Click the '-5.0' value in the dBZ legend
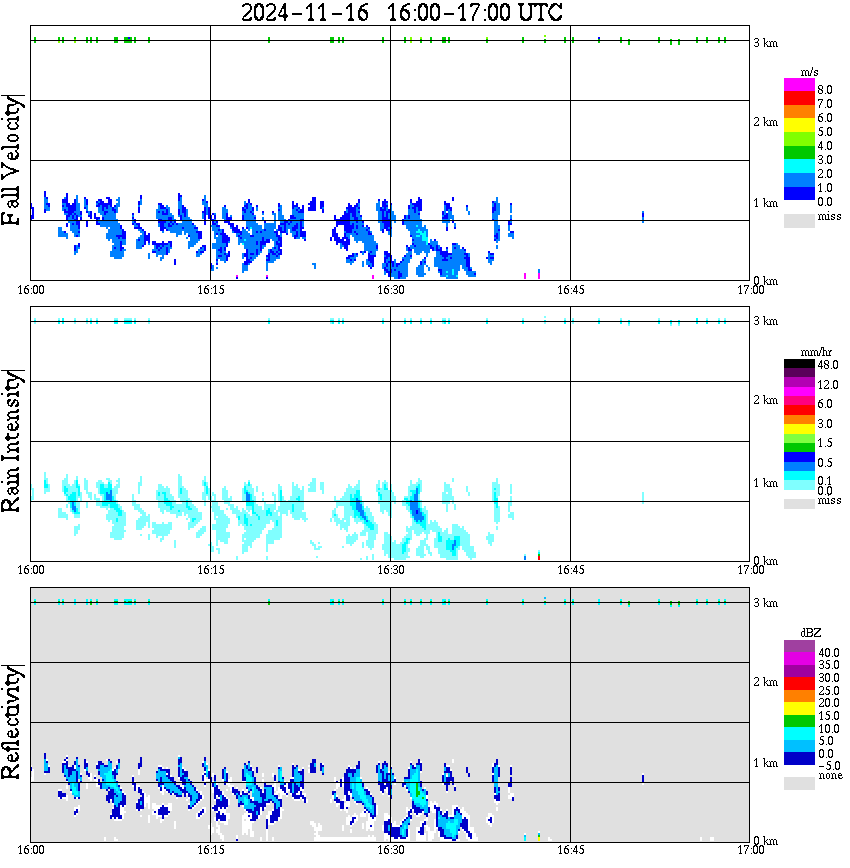The width and height of the screenshot is (850, 868). click(x=829, y=766)
